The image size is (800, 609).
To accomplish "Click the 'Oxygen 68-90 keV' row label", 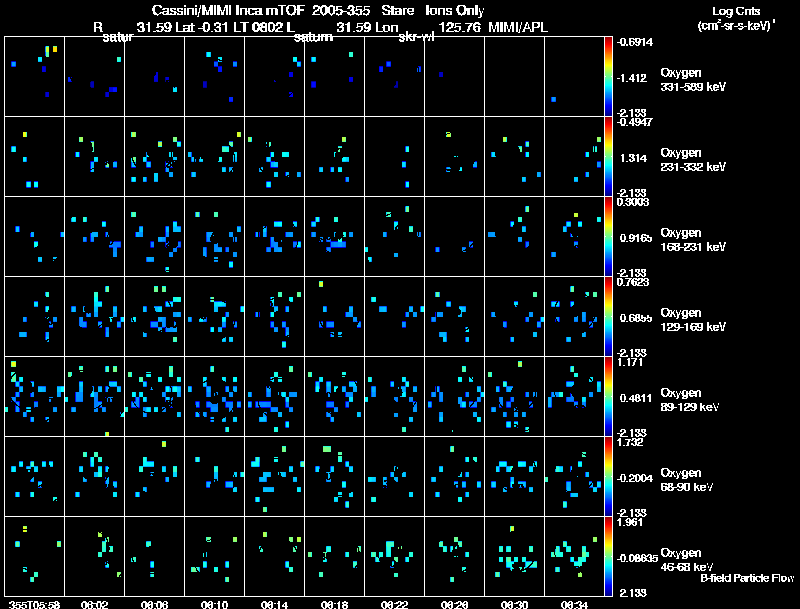I will (687, 480).
